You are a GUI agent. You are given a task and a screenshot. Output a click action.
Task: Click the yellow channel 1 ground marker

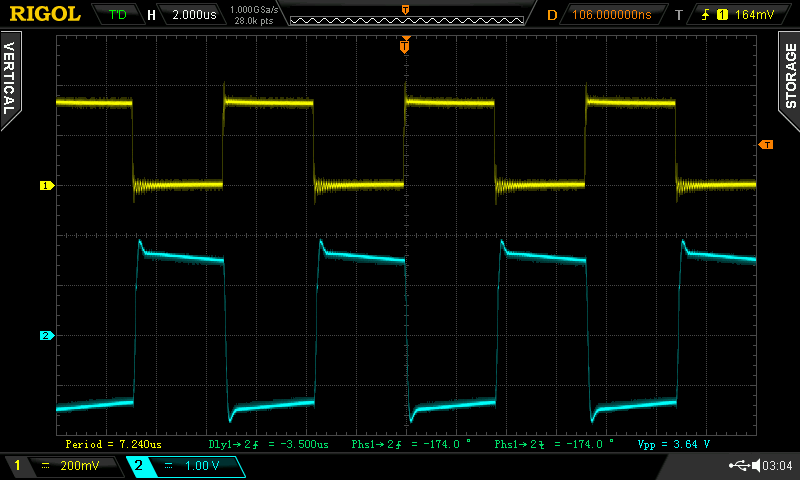coord(47,186)
